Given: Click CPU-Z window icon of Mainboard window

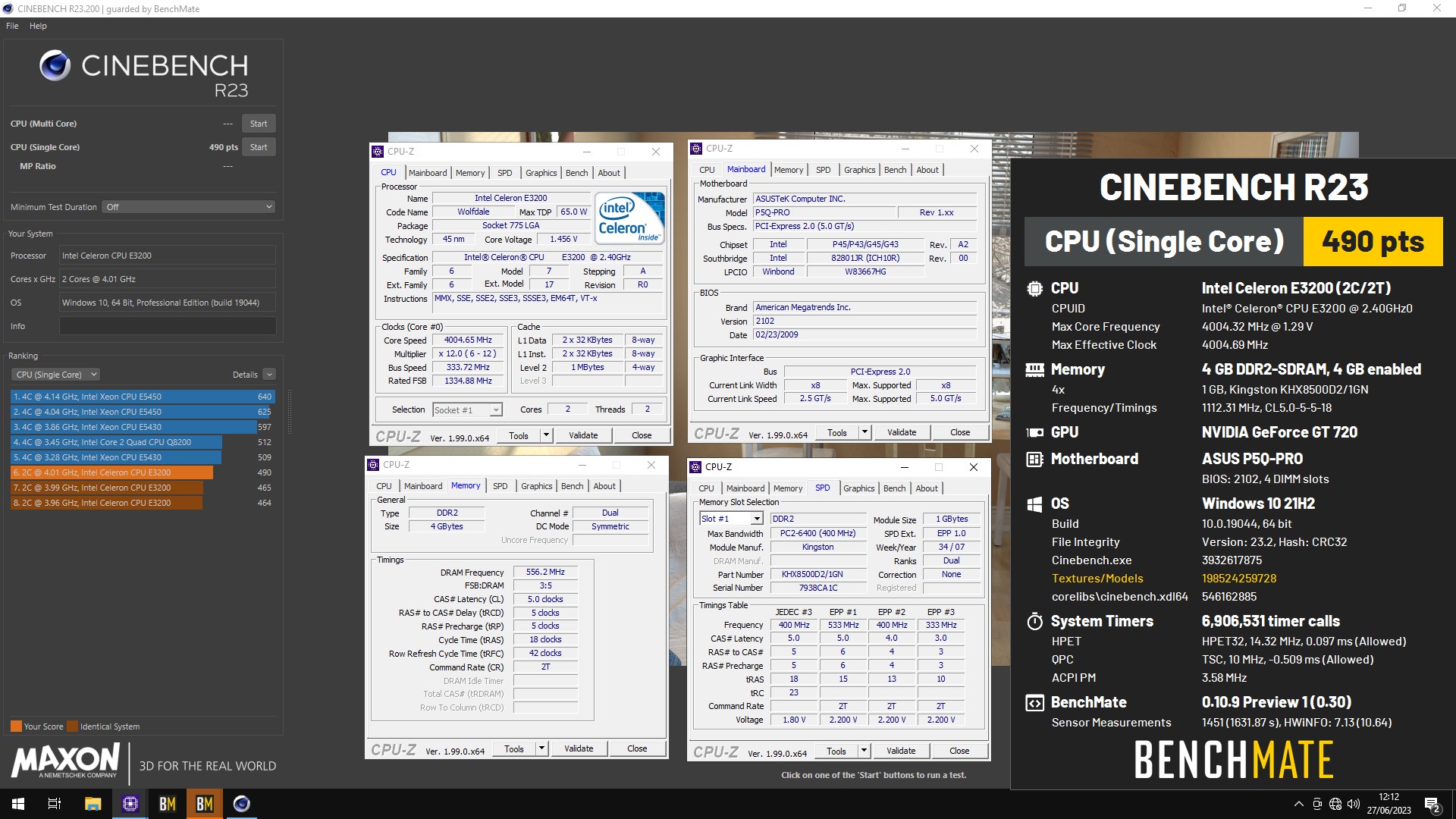Looking at the screenshot, I should coord(696,149).
